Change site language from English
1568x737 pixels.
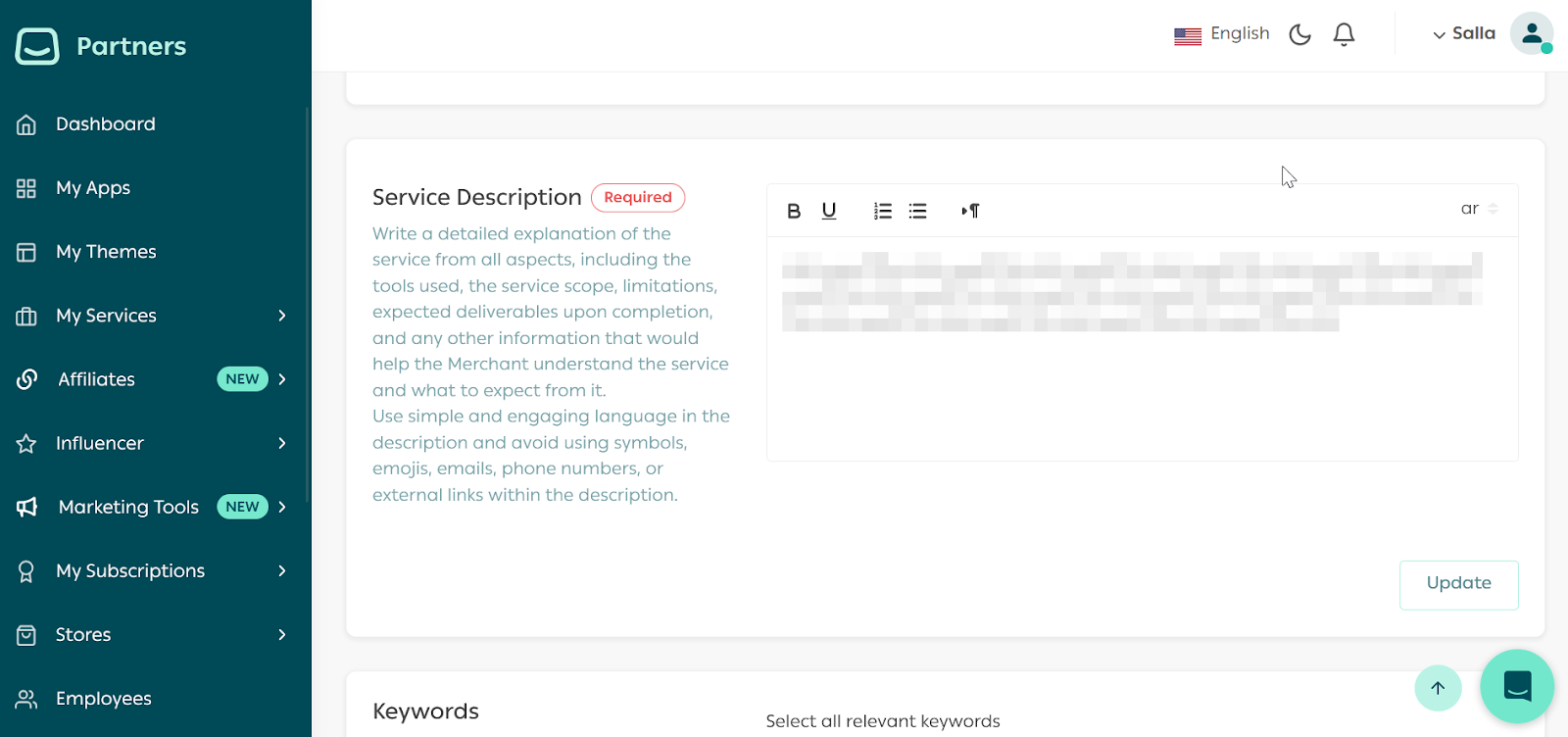point(1222,34)
